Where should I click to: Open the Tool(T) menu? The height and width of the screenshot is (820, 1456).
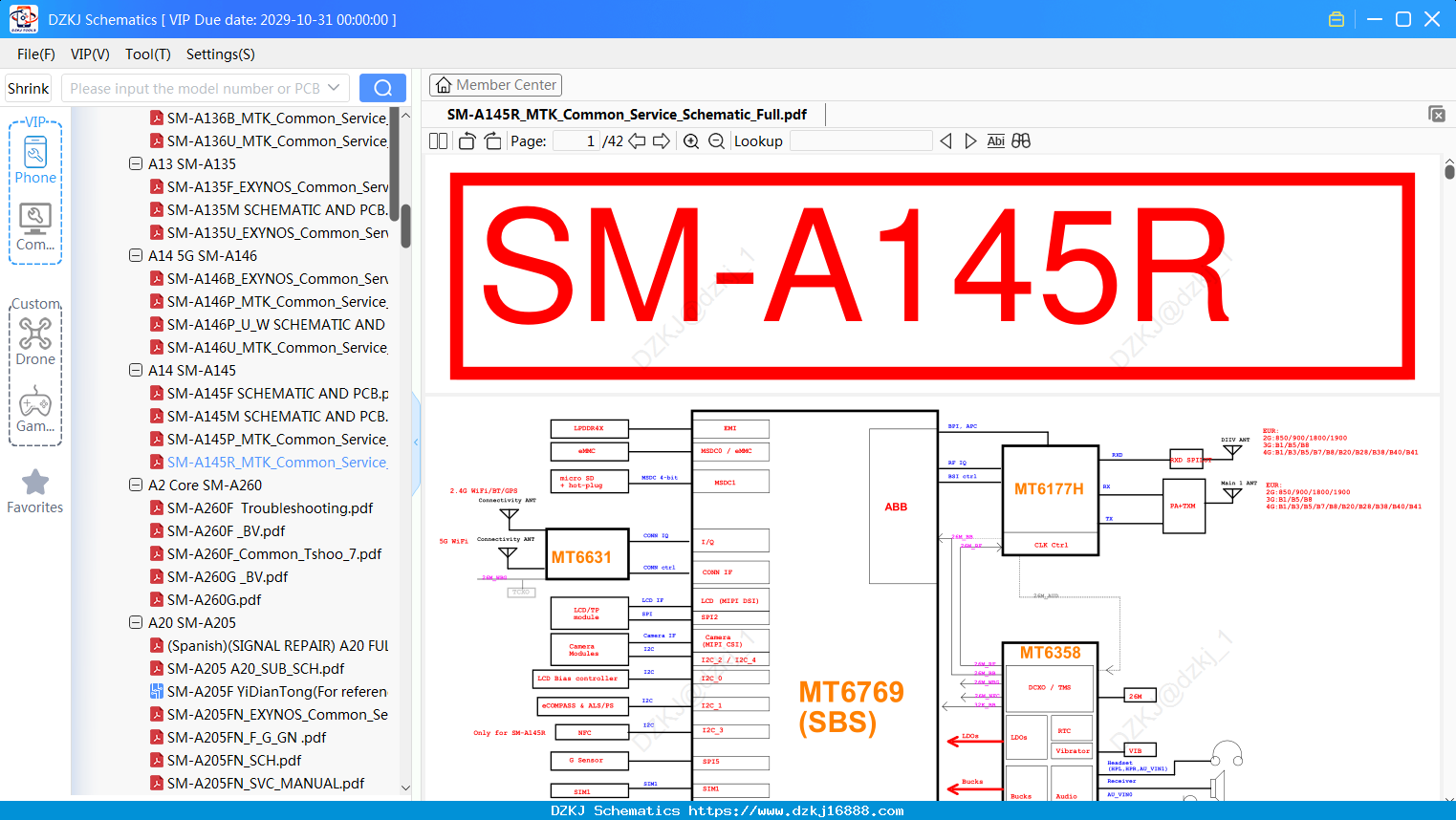(148, 54)
